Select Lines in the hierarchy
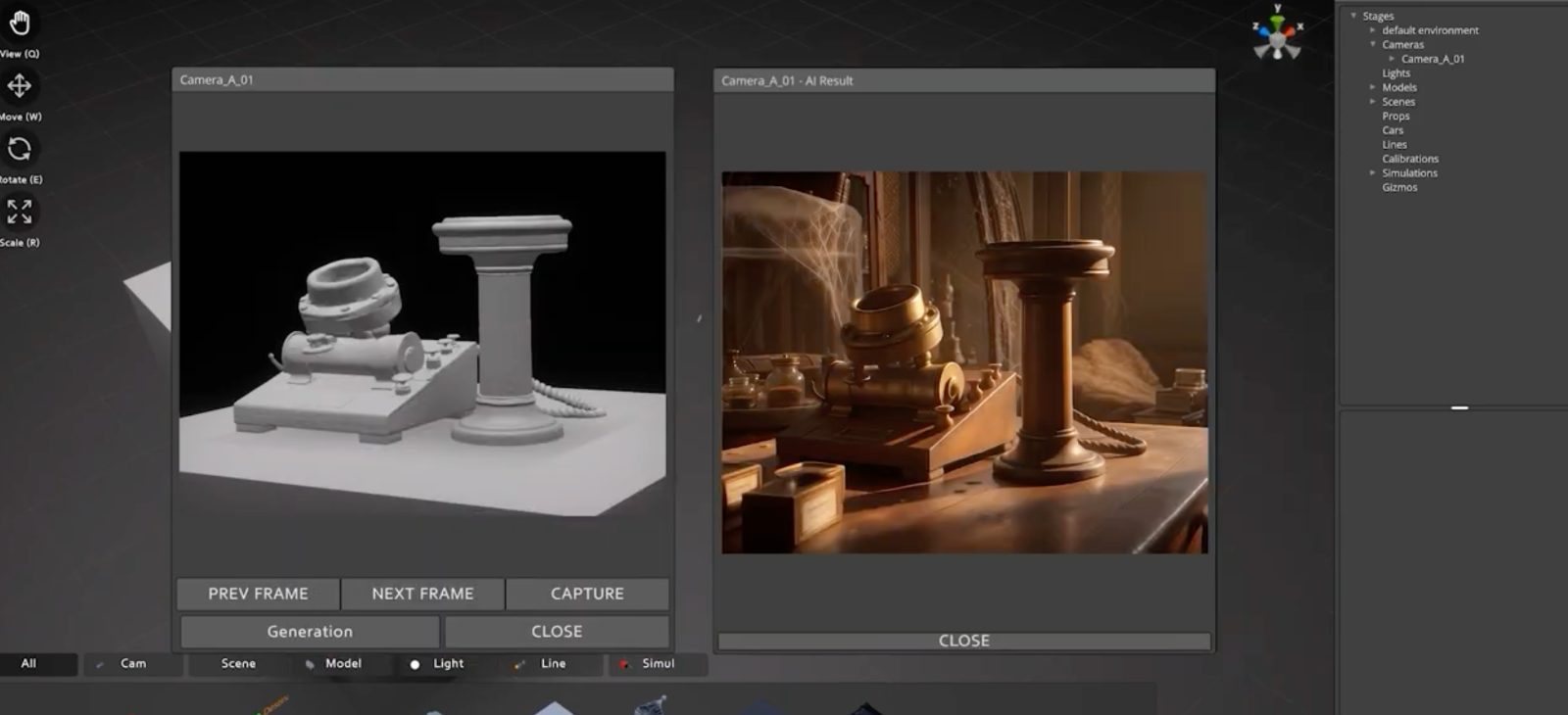Screen dimensions: 1568x715 coord(1395,145)
